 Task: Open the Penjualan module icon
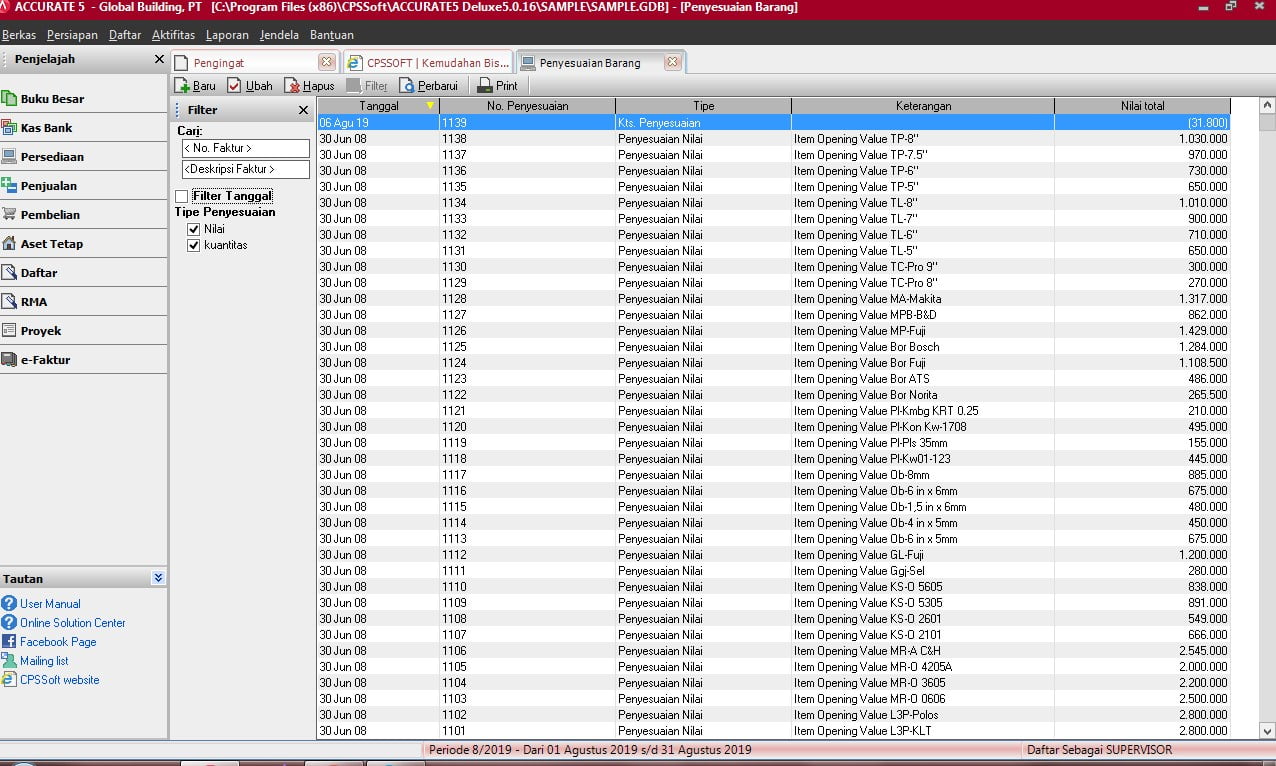point(10,185)
